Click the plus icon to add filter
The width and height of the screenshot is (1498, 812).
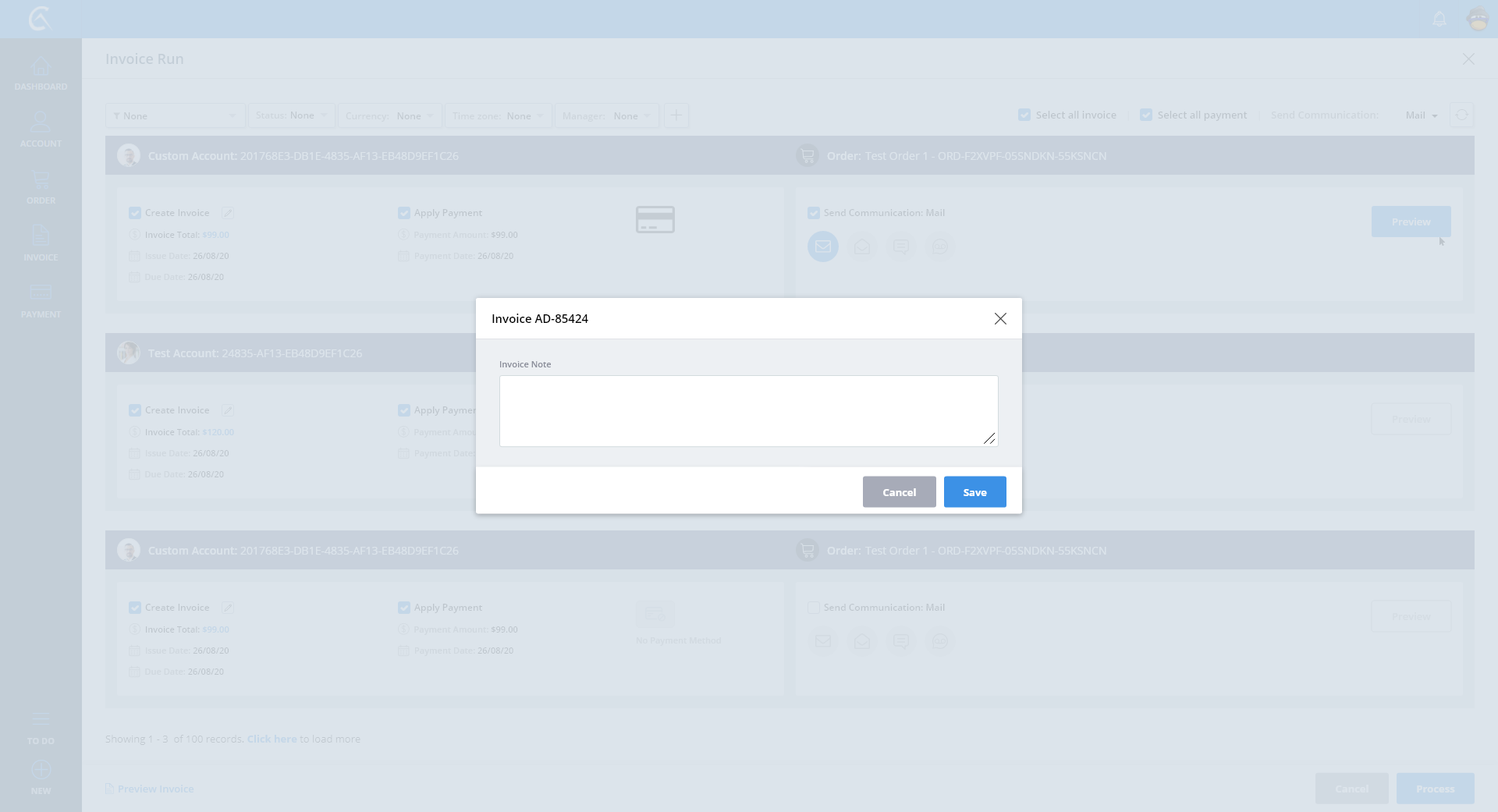676,115
